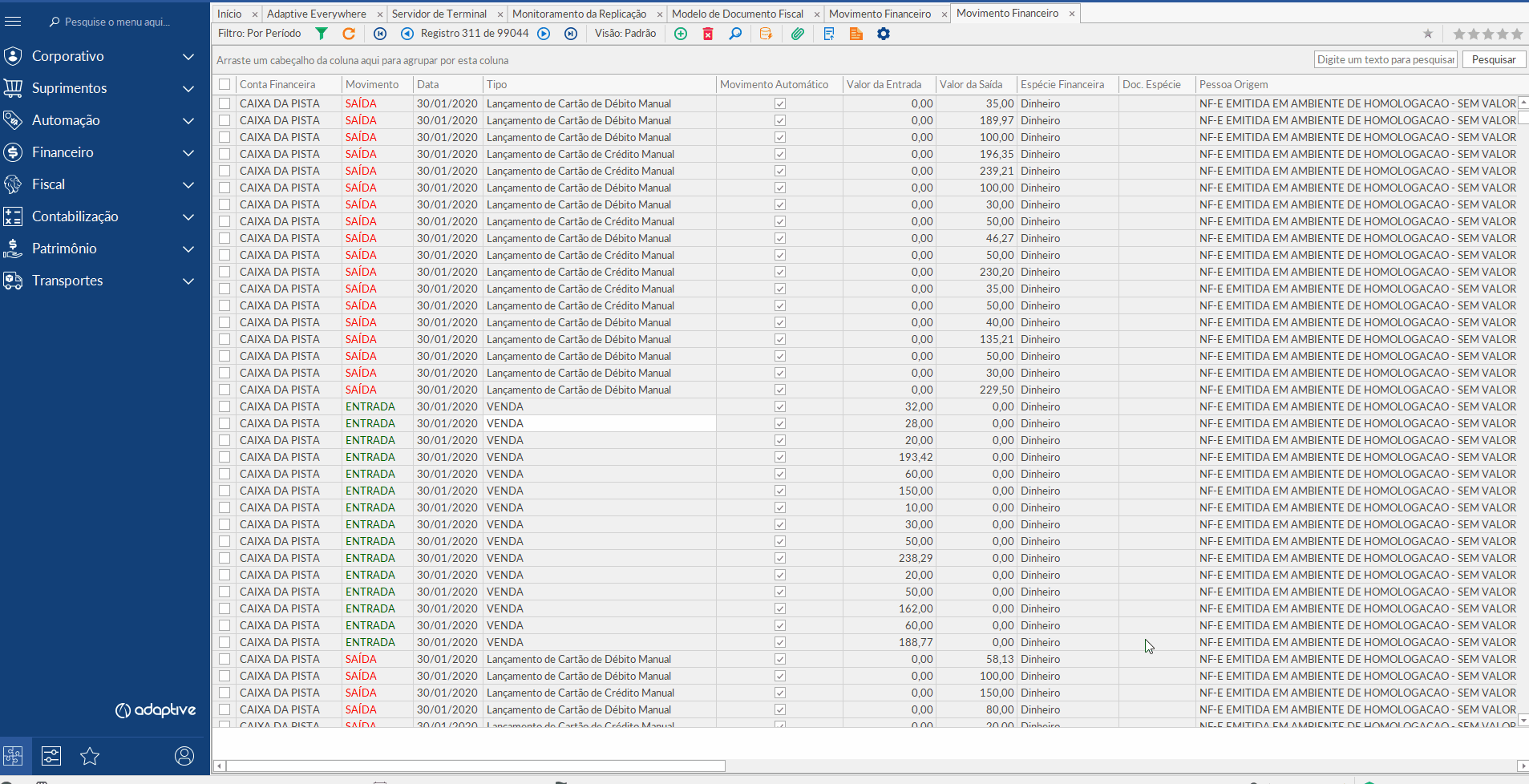Jump to last record button
1529x784 pixels.
571,34
